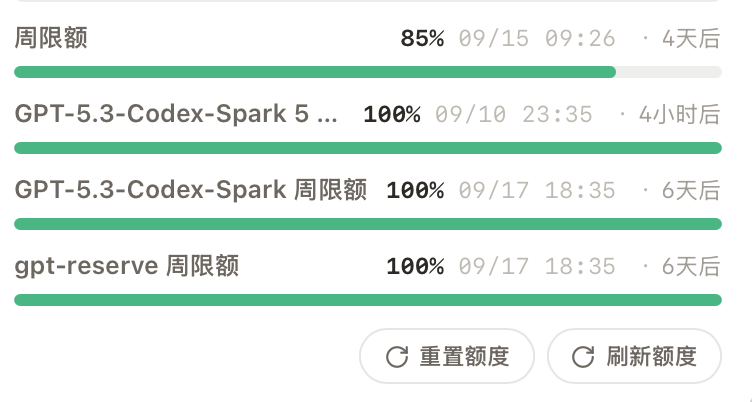Click the 100% value beside gpt-reserve
Viewport: 752px width, 402px height.
[x=415, y=267]
